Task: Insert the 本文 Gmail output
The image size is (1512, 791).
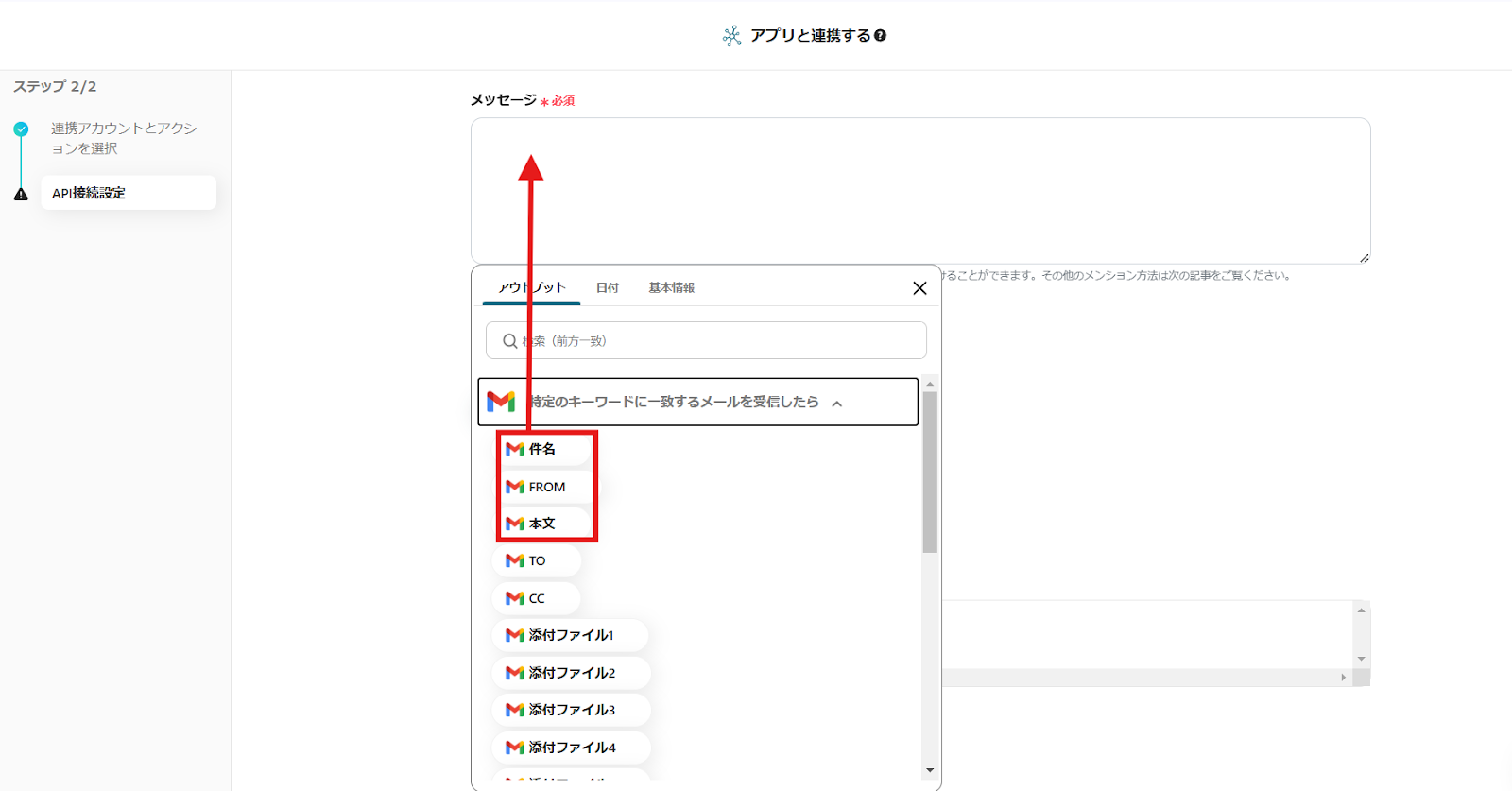Action: 541,524
